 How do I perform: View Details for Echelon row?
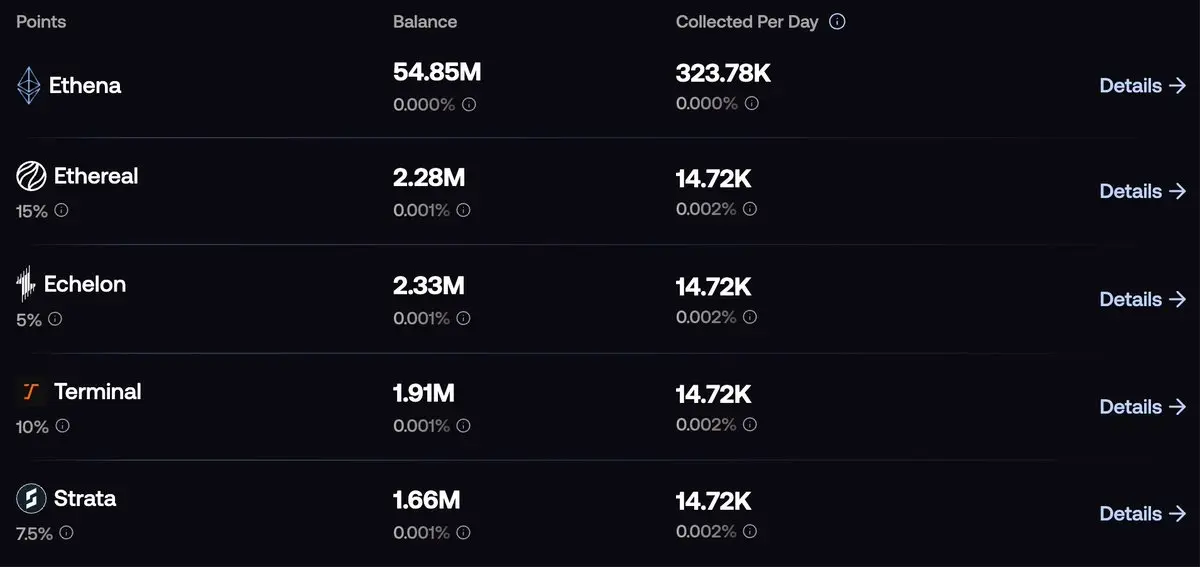point(1143,299)
